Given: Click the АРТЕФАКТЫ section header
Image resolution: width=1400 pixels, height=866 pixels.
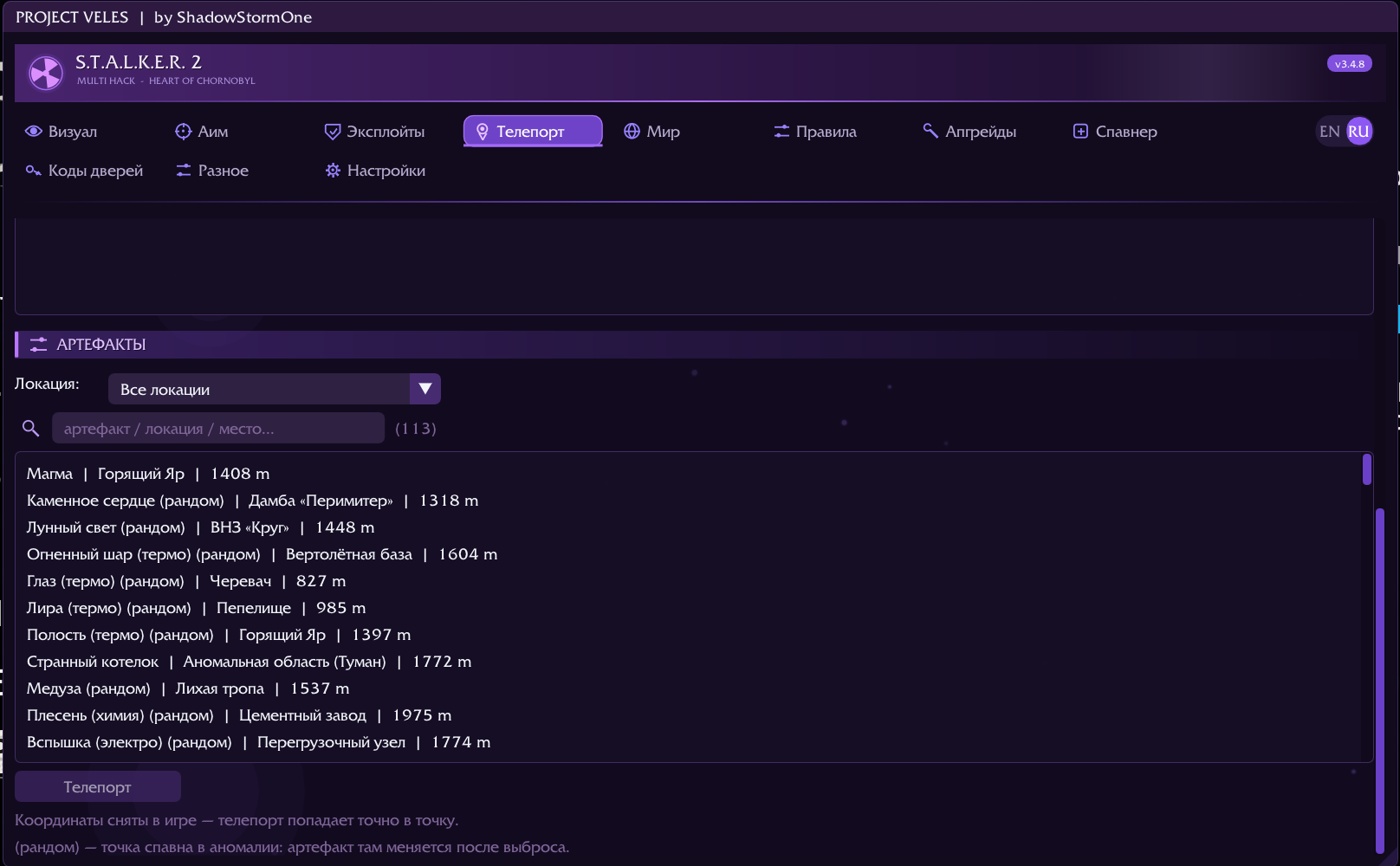Looking at the screenshot, I should pos(694,345).
